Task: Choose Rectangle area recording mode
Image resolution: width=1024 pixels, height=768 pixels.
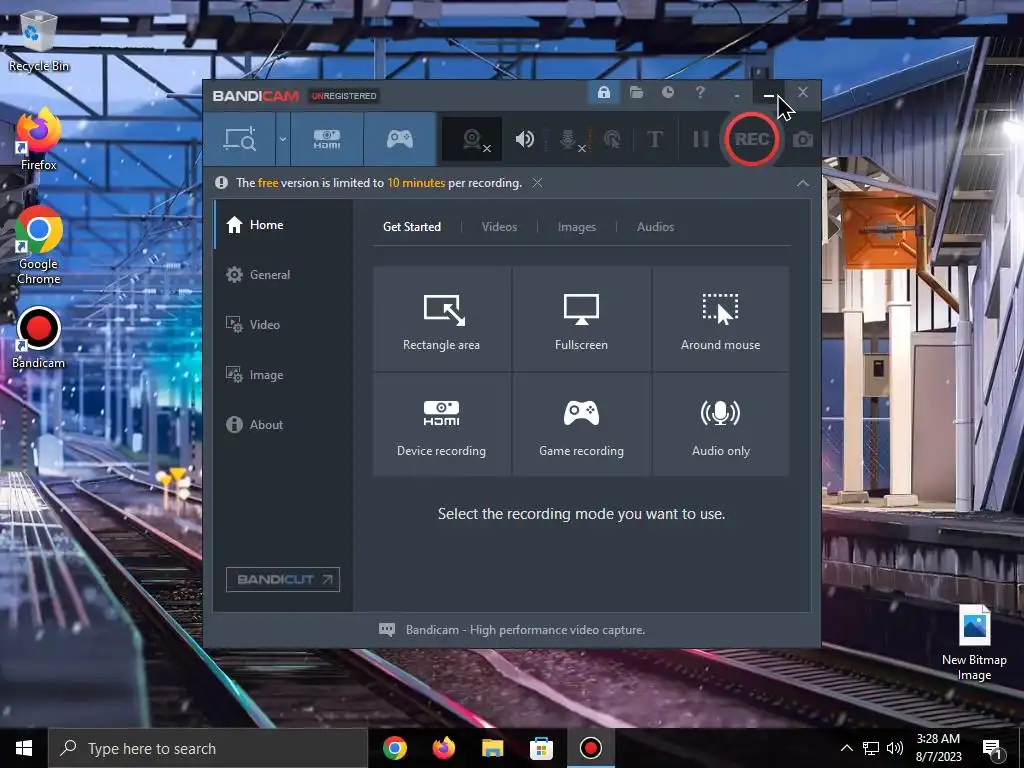Action: tap(441, 319)
